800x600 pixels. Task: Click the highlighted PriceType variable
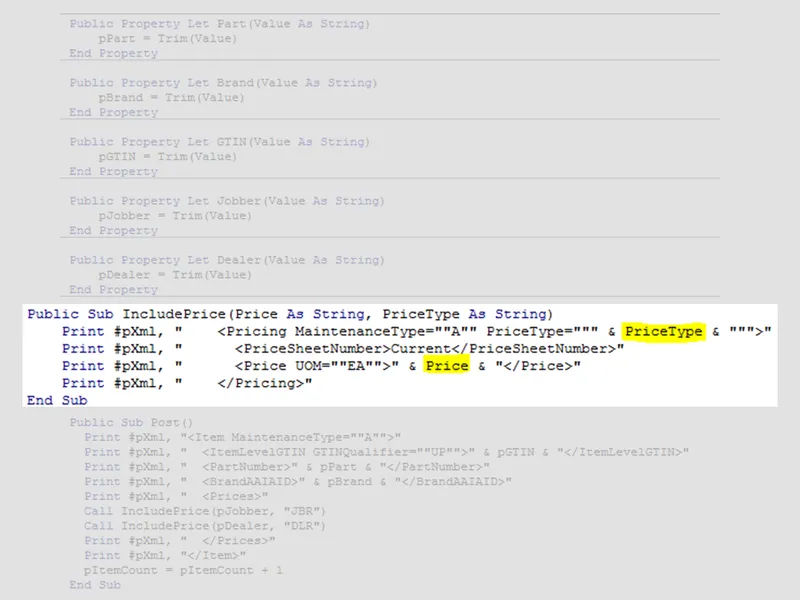click(664, 331)
